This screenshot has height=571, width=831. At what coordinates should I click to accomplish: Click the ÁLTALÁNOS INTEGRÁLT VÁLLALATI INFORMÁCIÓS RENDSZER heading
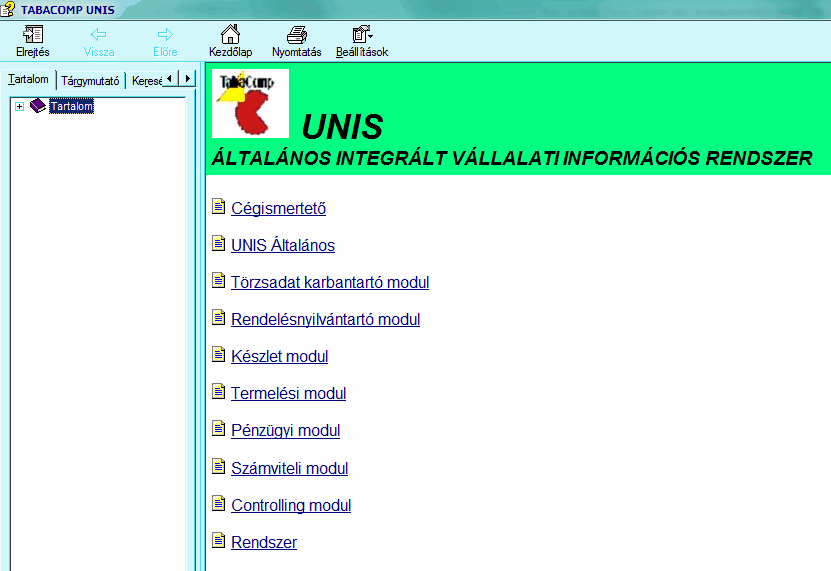(512, 158)
